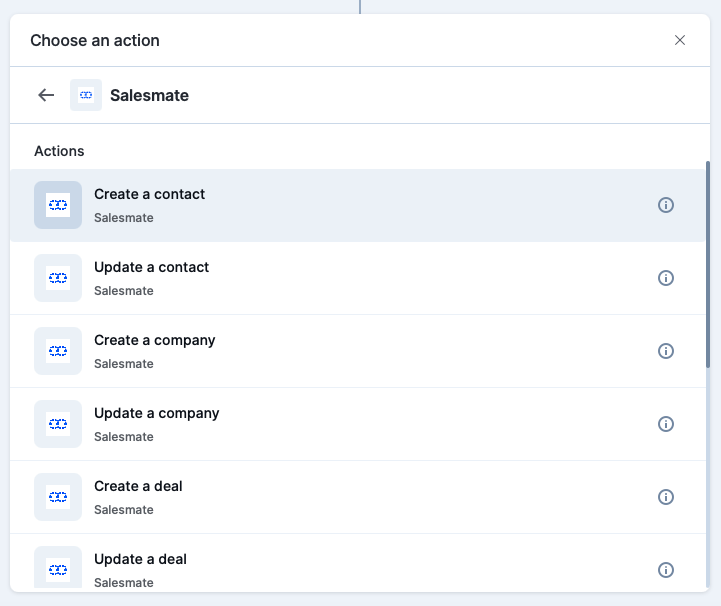
Task: Open info icon for Create a contact
Action: pos(665,205)
